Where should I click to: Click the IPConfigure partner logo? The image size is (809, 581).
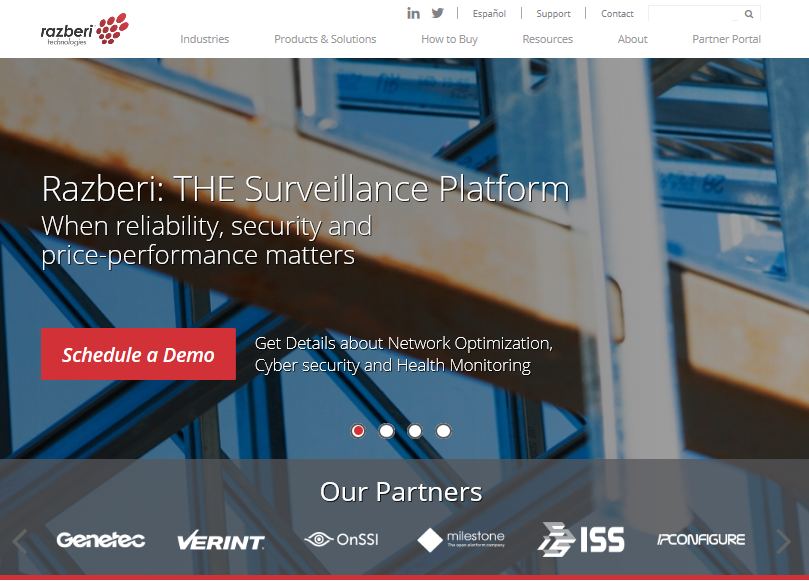701,540
